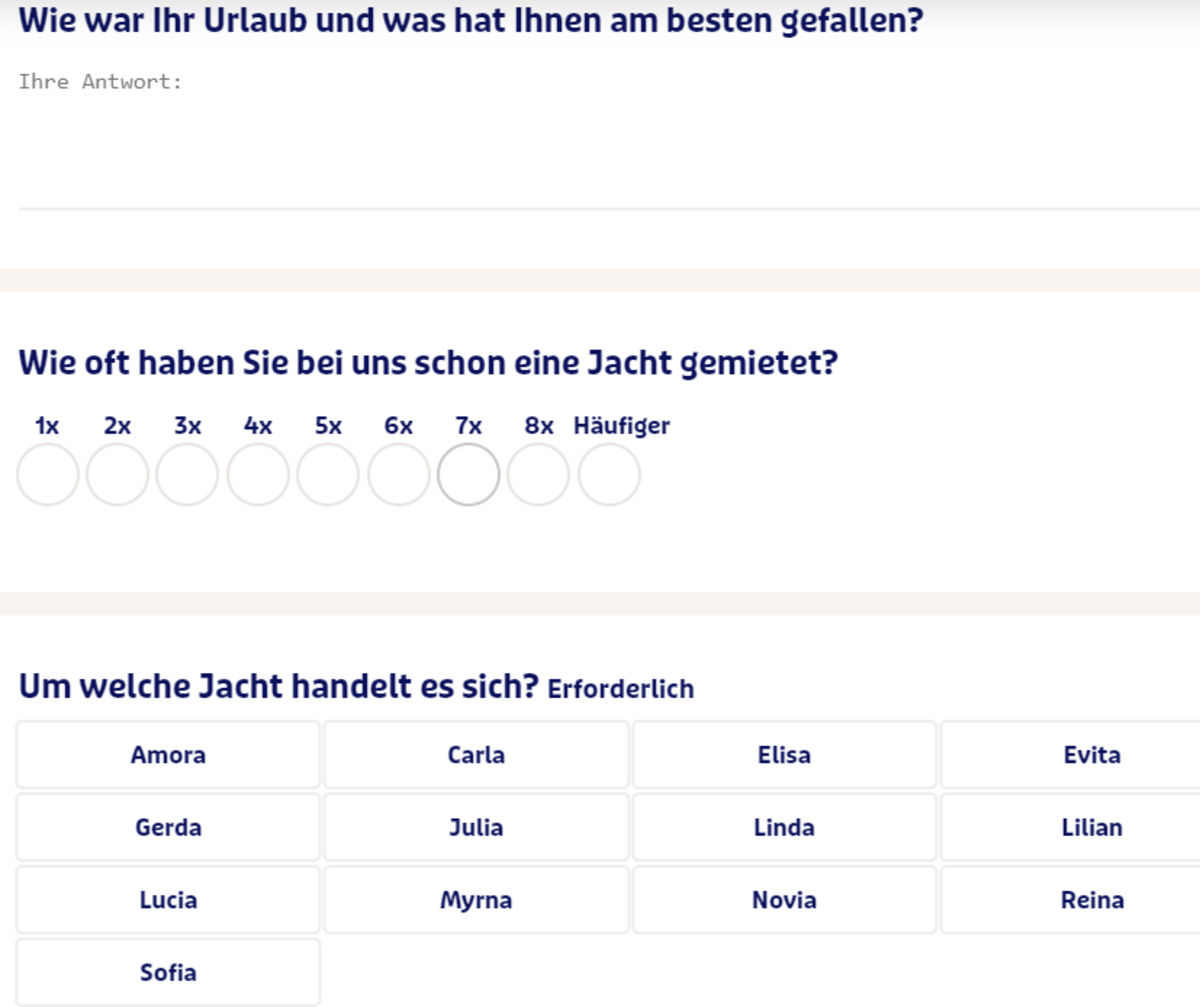
Task: Select the Carla yacht button
Action: [476, 755]
